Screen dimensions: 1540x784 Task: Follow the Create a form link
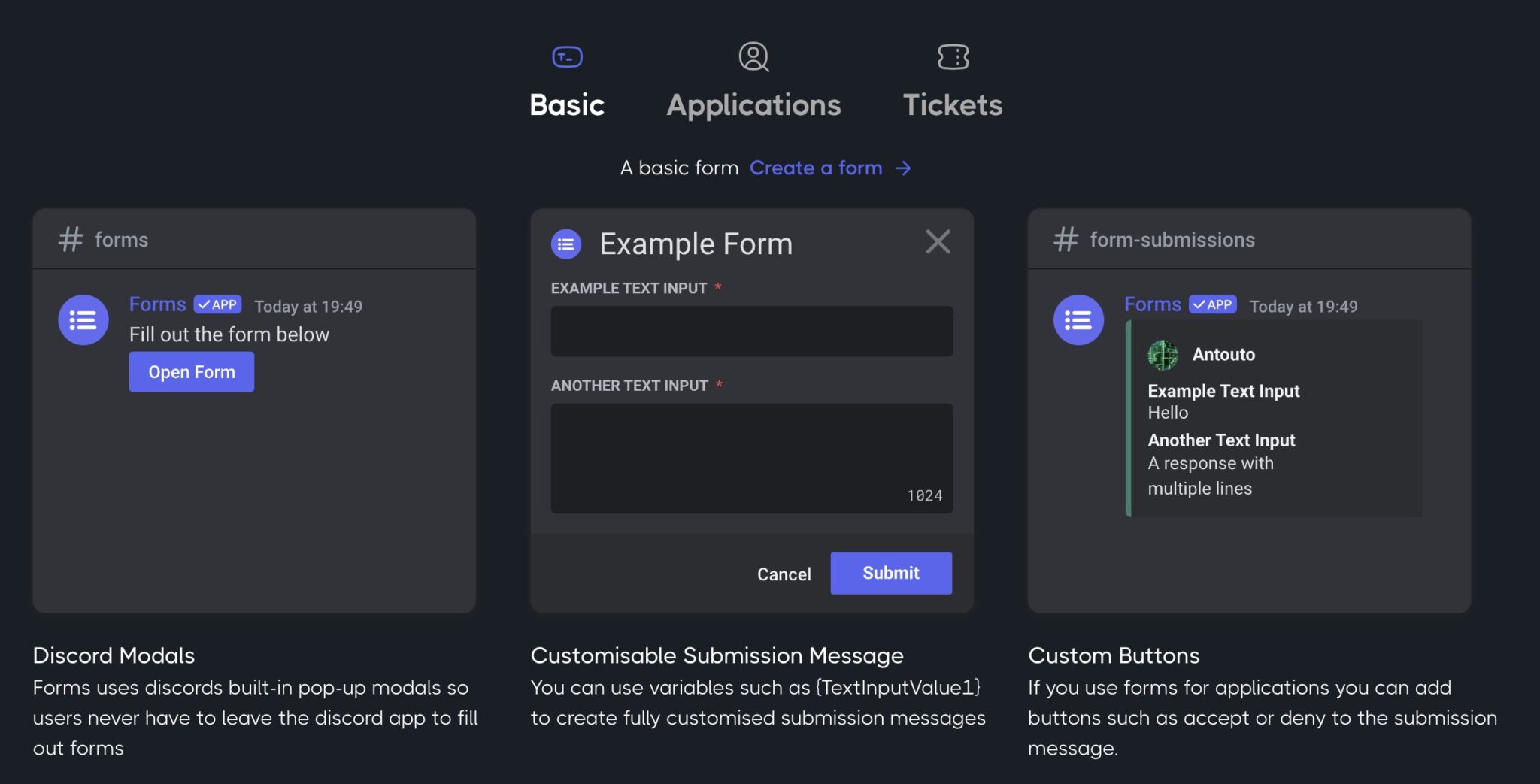tap(817, 168)
